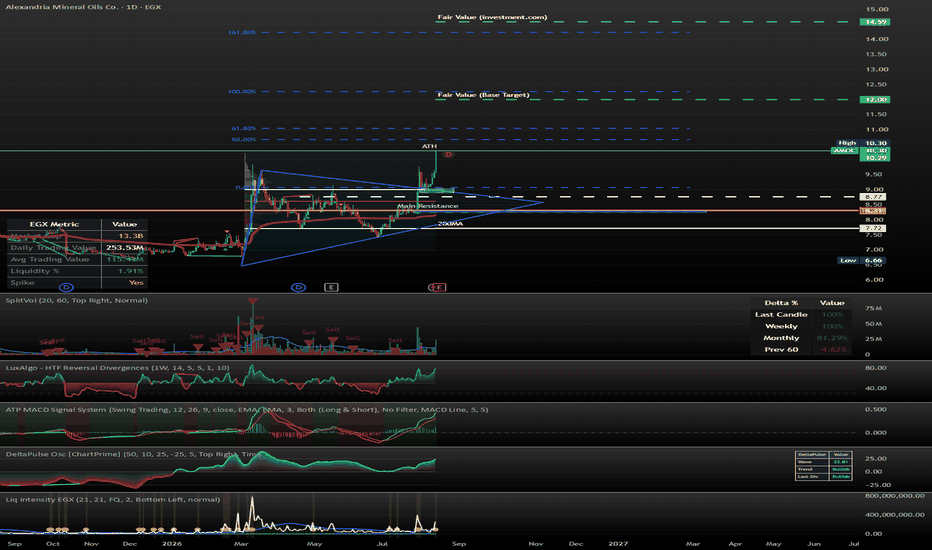Click the Fair Value (investment.com) label

click(492, 17)
